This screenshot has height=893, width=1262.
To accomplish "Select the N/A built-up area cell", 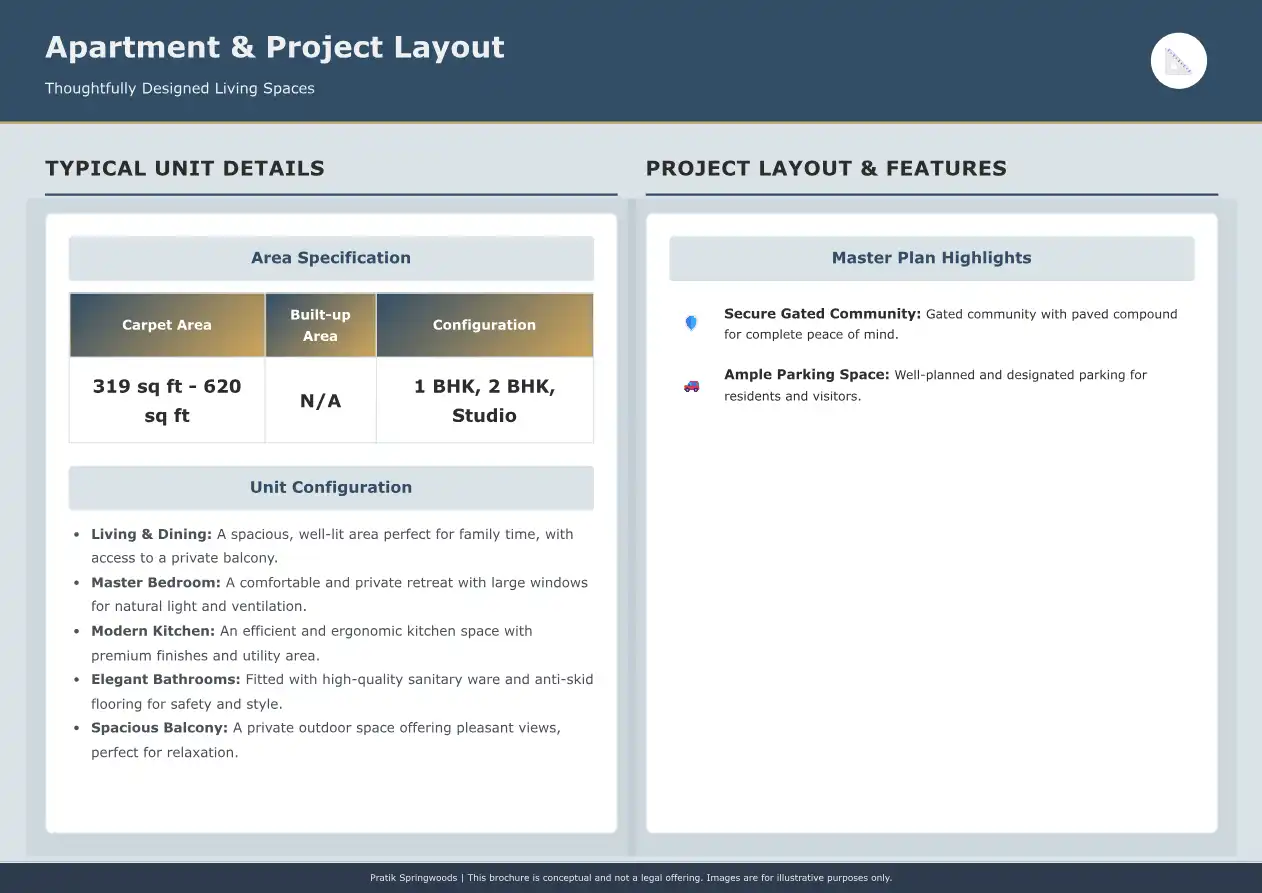I will 320,401.
